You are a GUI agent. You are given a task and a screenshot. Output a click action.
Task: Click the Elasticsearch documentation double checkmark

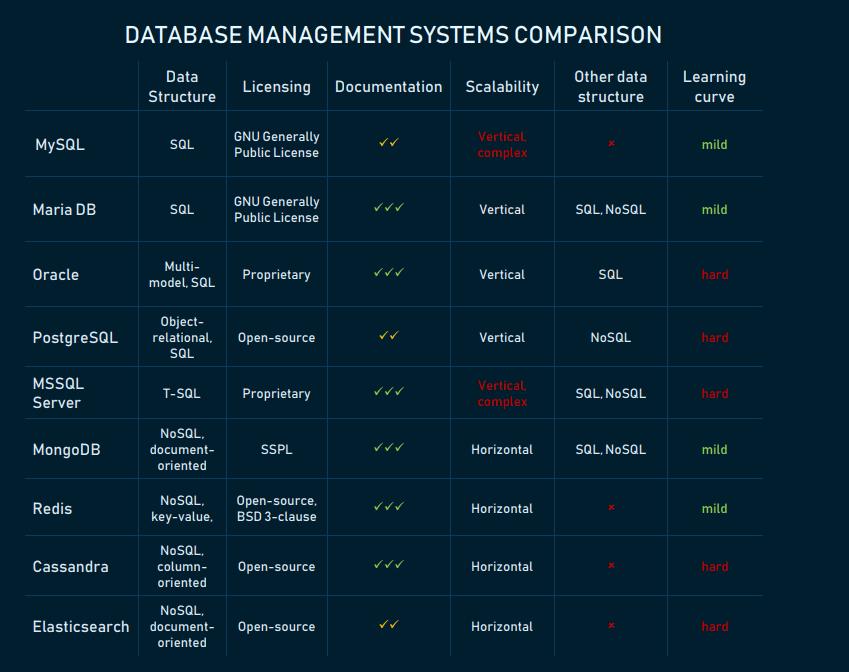pos(389,625)
